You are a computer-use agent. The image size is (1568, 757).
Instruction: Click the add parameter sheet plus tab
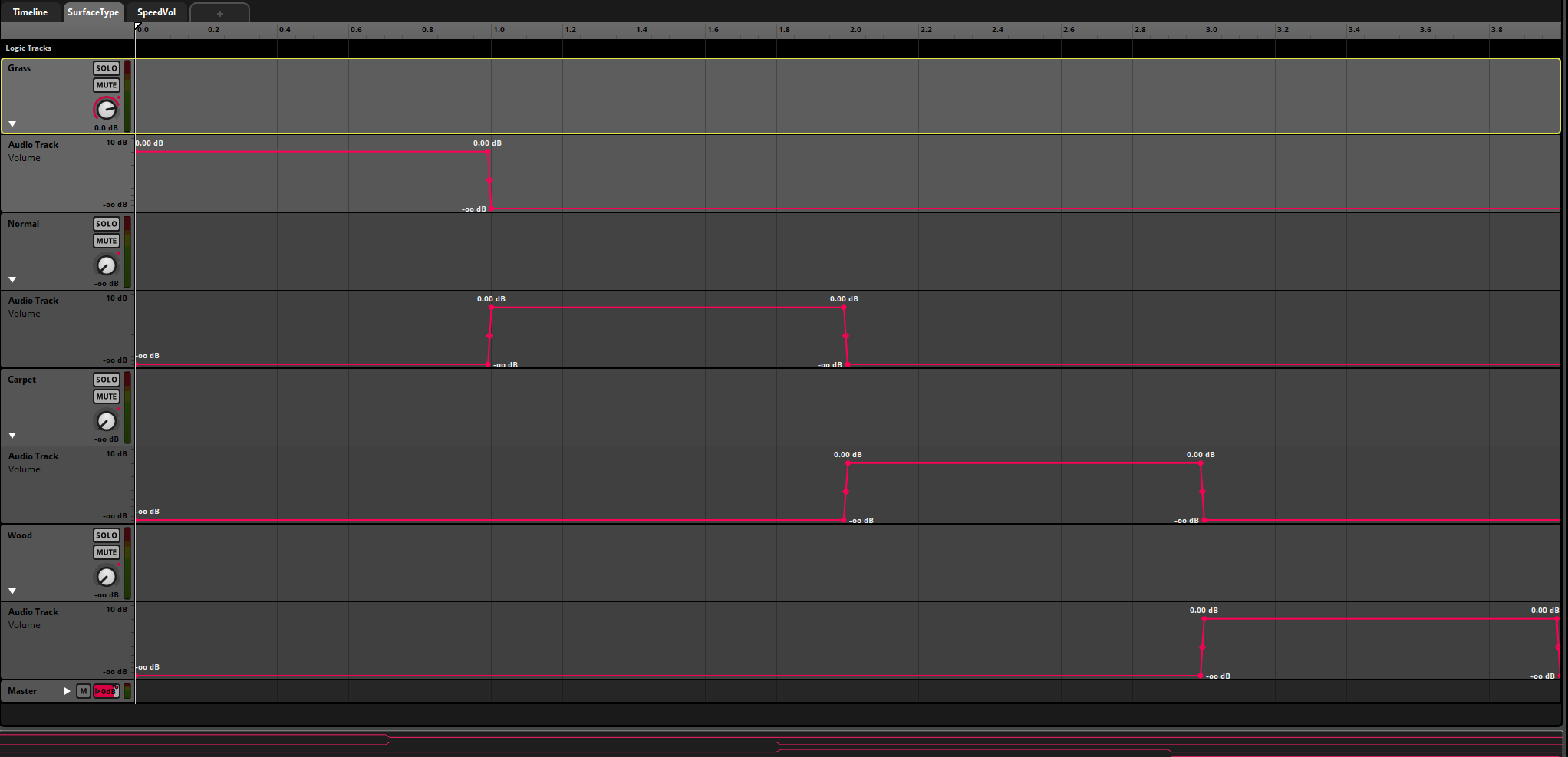click(x=219, y=13)
